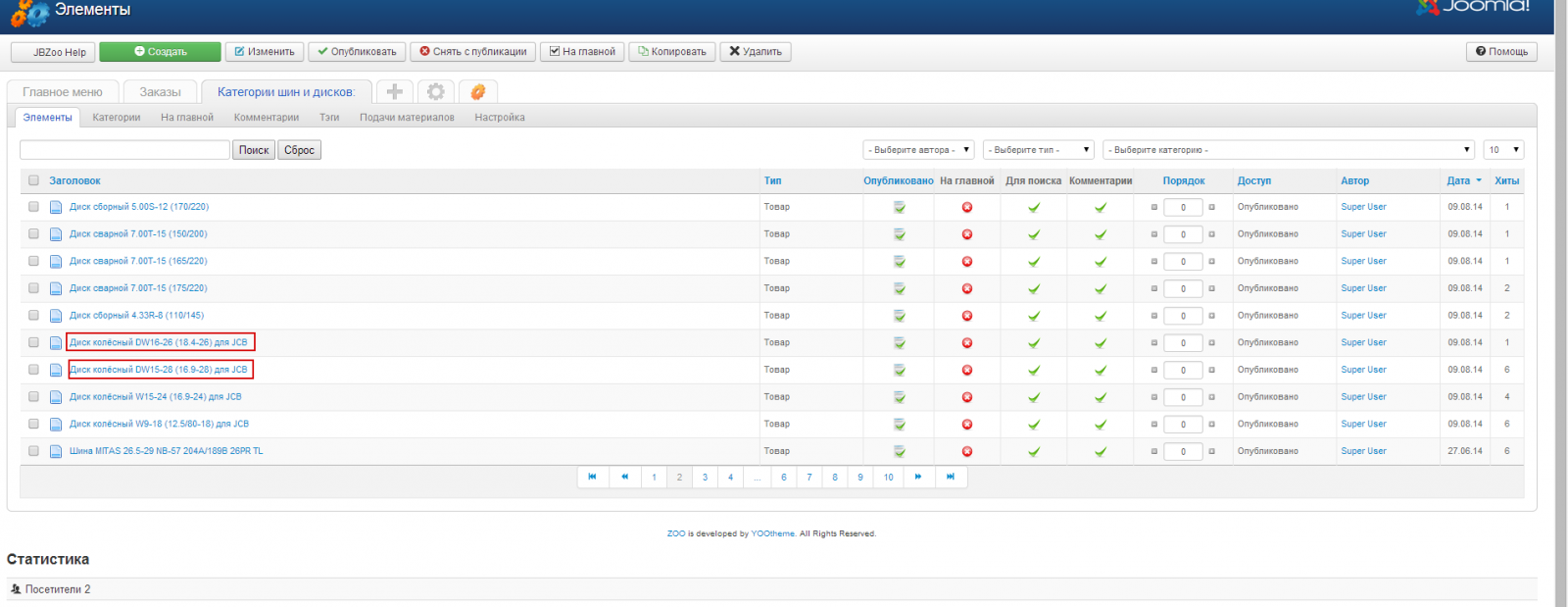Check the select-all checkbox in header

coord(33,180)
